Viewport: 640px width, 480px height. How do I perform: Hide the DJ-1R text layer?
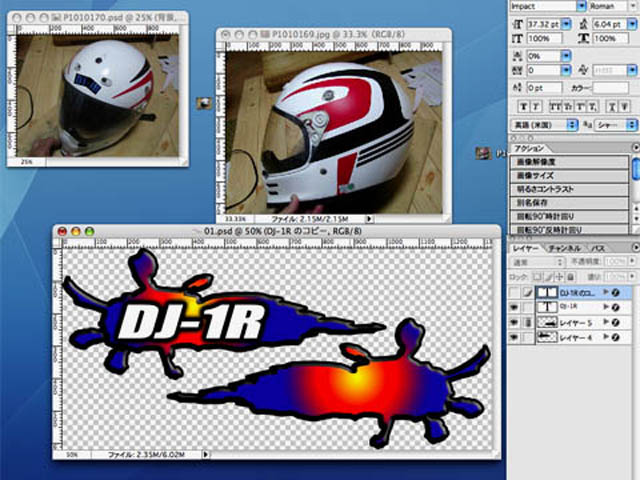coord(515,307)
